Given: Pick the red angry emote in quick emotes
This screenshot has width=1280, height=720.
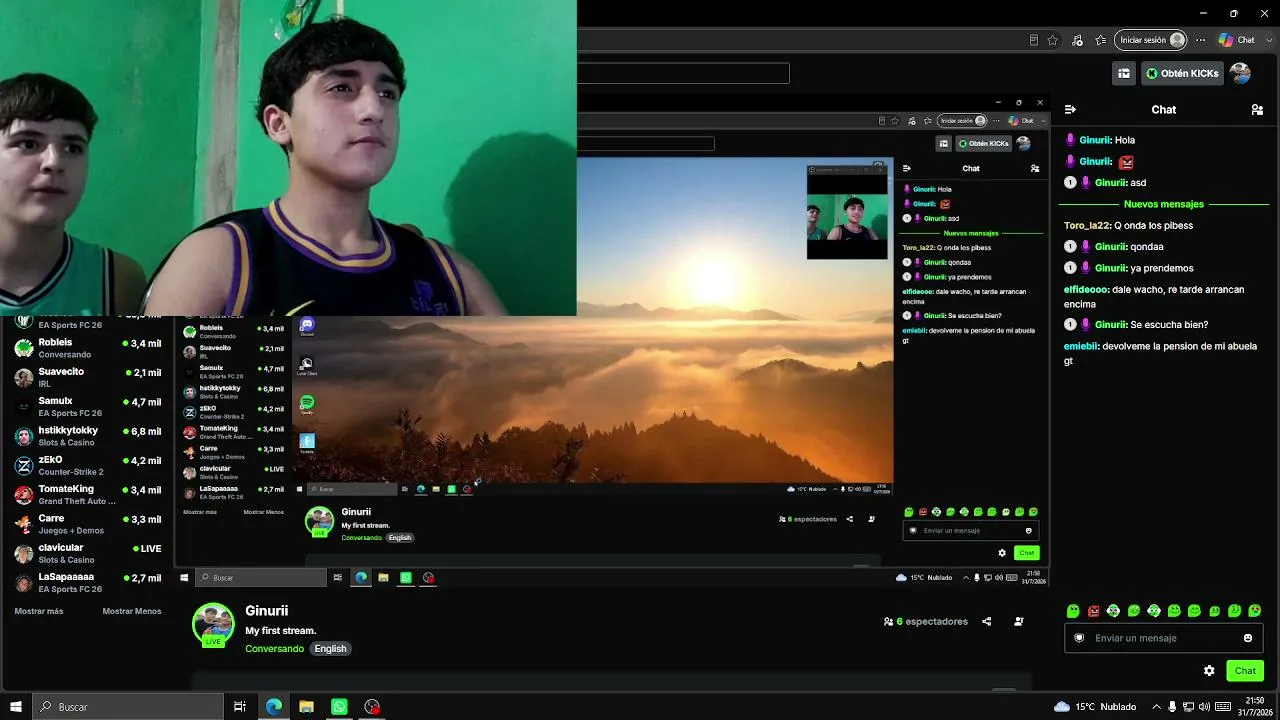Looking at the screenshot, I should coord(1093,611).
